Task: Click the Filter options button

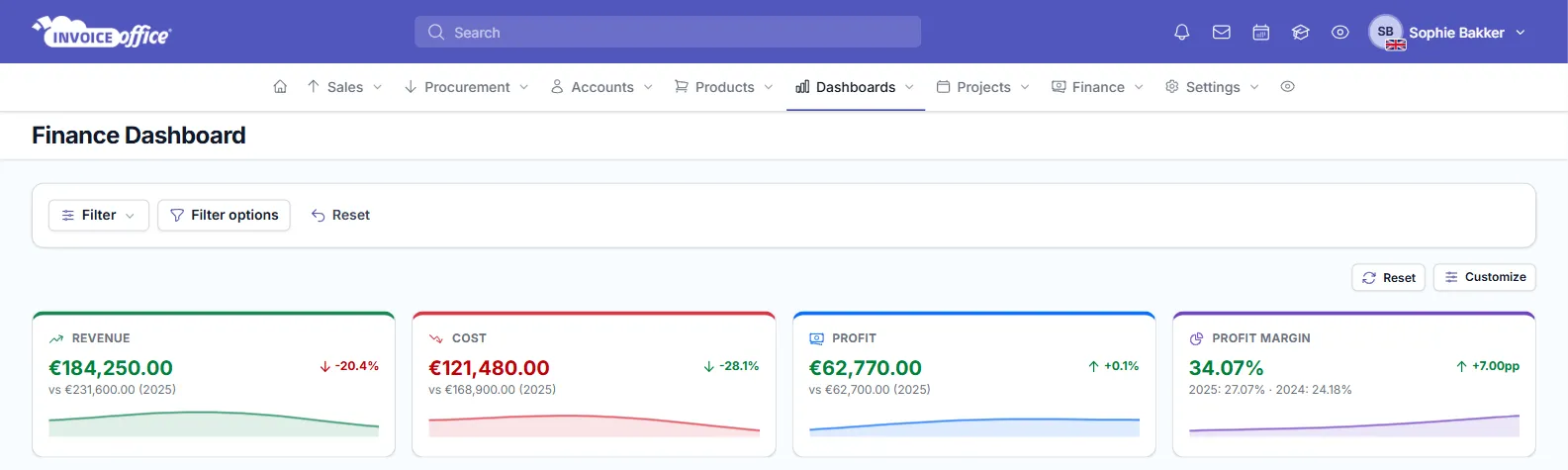Action: pyautogui.click(x=224, y=215)
